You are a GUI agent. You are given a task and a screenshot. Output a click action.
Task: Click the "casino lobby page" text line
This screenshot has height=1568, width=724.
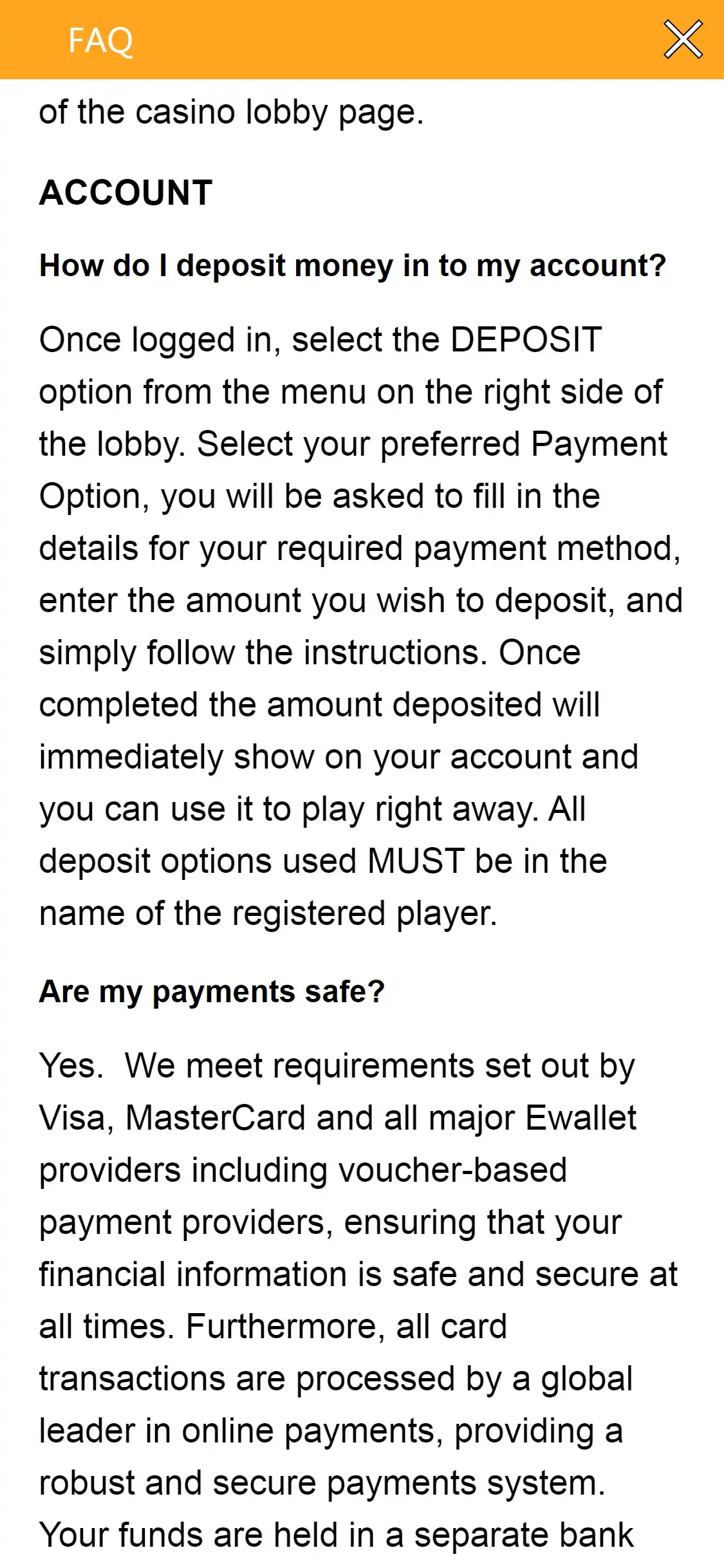(231, 112)
